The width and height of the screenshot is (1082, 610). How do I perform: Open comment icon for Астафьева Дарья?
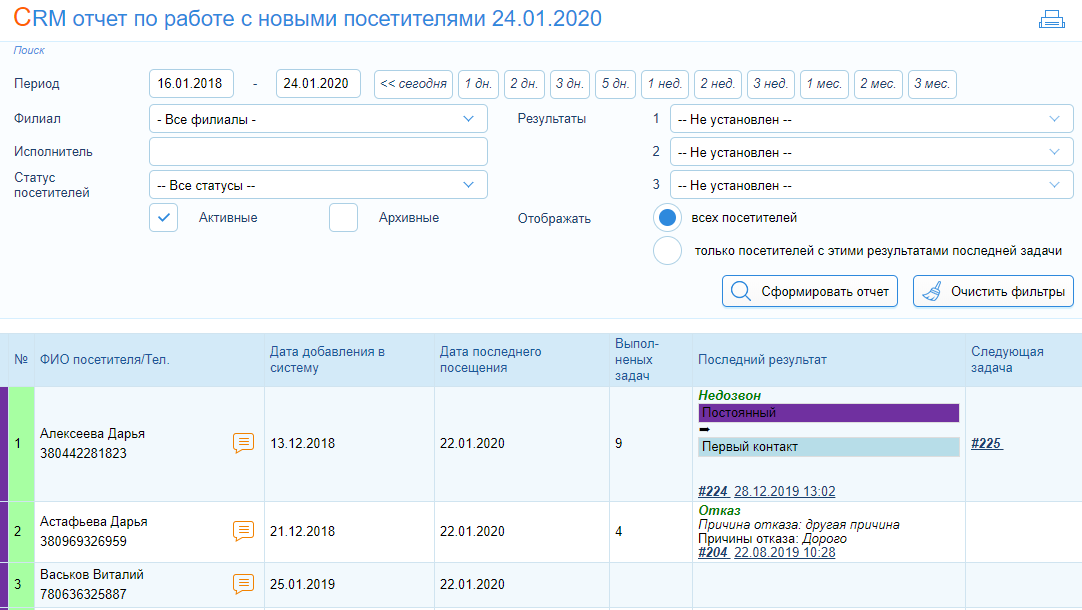tap(244, 531)
